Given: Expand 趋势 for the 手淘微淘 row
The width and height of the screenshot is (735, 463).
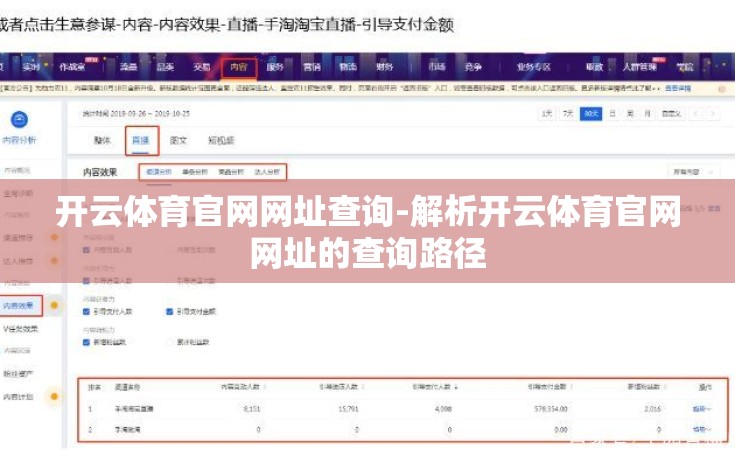Looking at the screenshot, I should point(701,429).
